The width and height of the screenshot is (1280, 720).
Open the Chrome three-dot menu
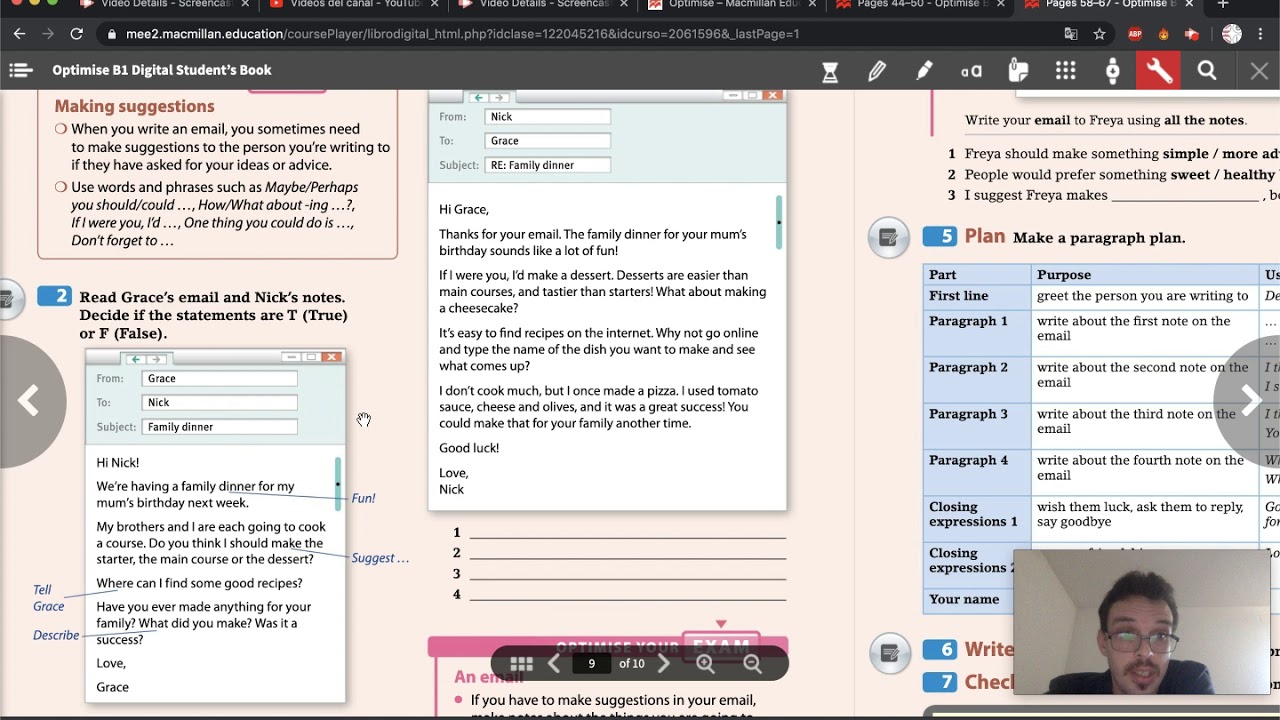pyautogui.click(x=1260, y=34)
